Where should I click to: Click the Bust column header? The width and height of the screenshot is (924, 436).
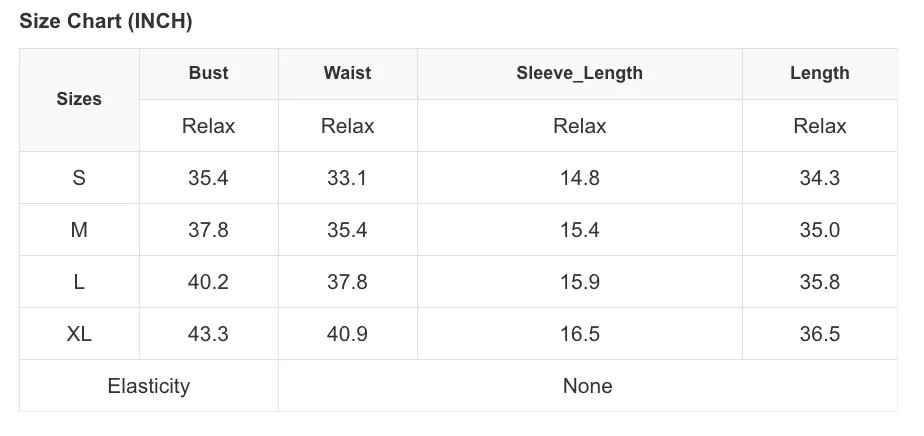209,73
